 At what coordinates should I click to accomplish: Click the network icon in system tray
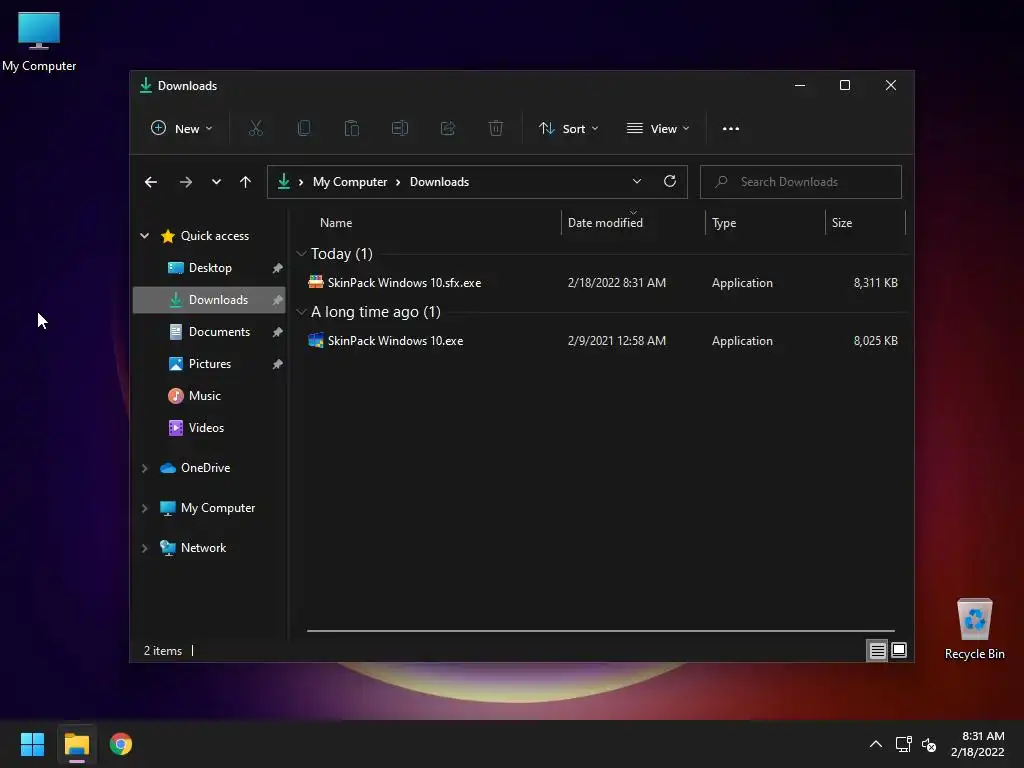904,744
